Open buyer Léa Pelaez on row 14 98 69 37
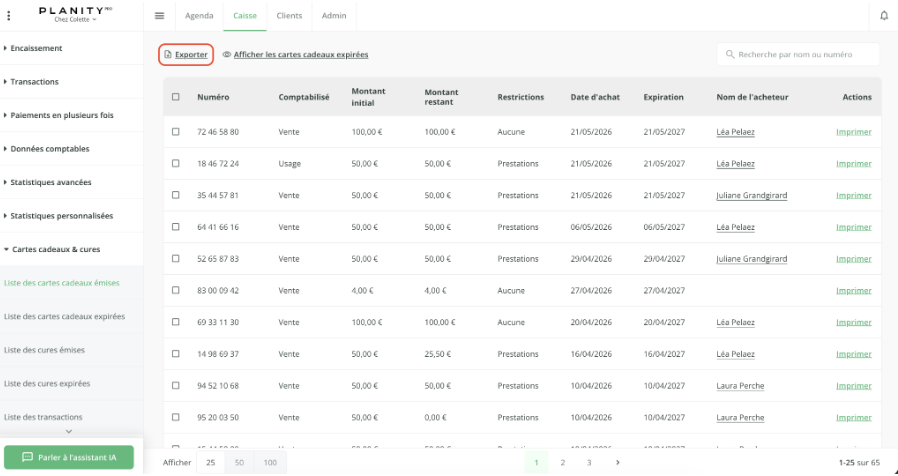 [735, 354]
